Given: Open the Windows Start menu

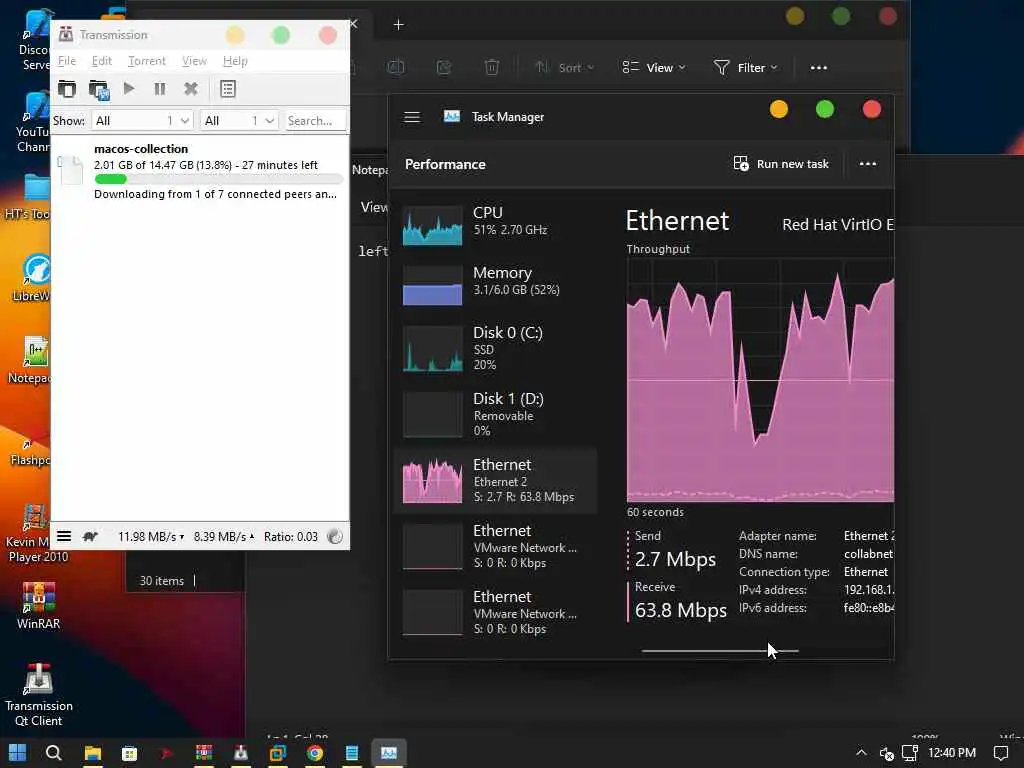Looking at the screenshot, I should pyautogui.click(x=18, y=752).
